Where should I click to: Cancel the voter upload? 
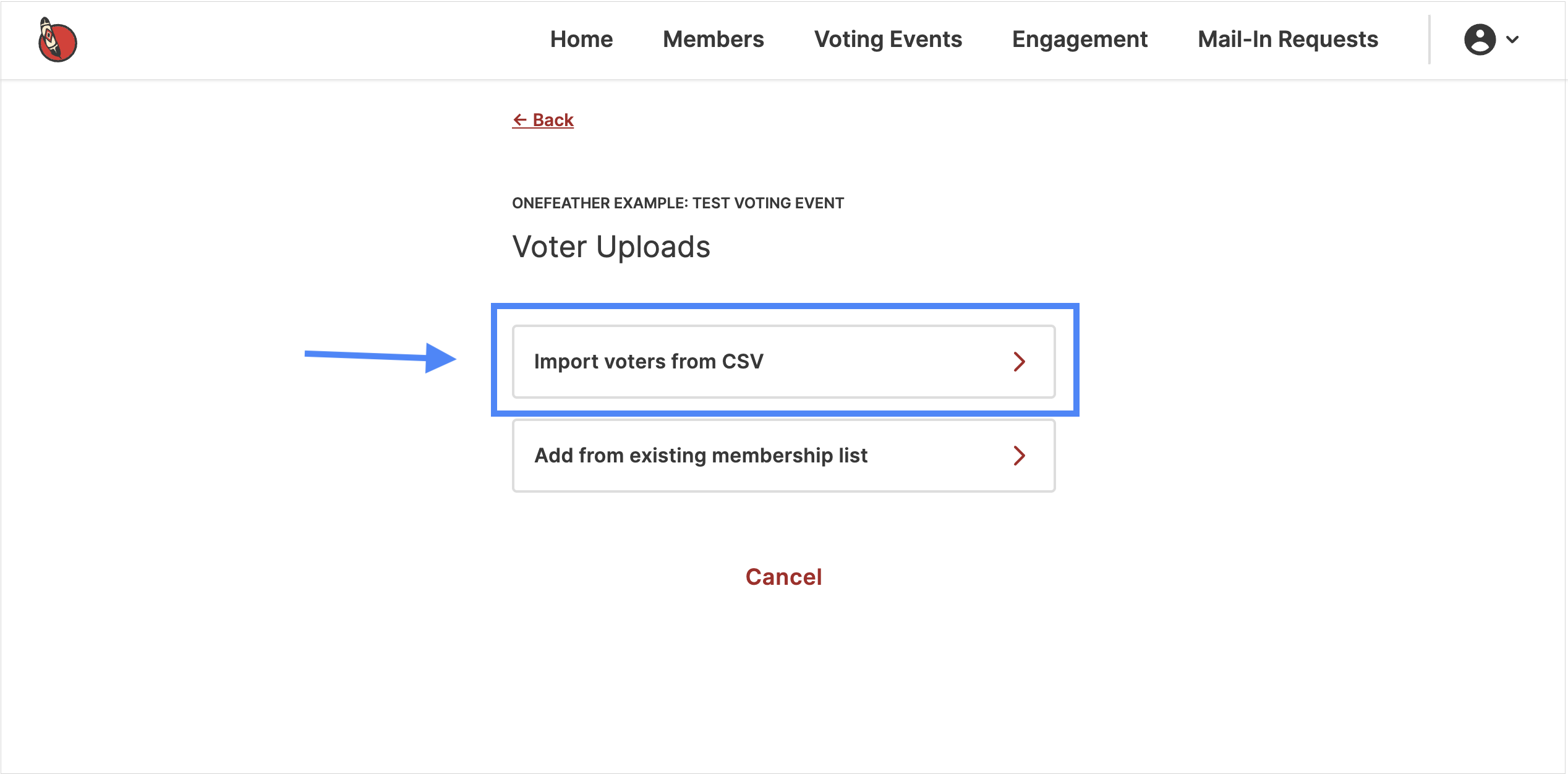tap(783, 577)
